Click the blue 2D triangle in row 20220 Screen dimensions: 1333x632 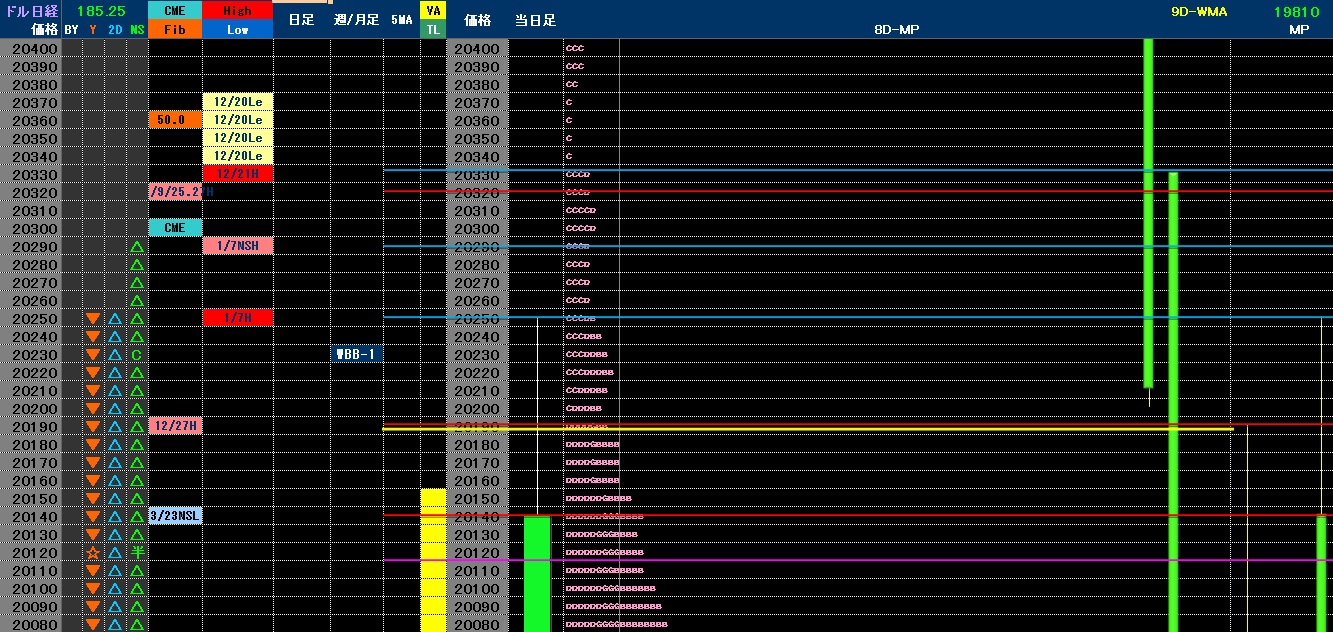[x=115, y=373]
